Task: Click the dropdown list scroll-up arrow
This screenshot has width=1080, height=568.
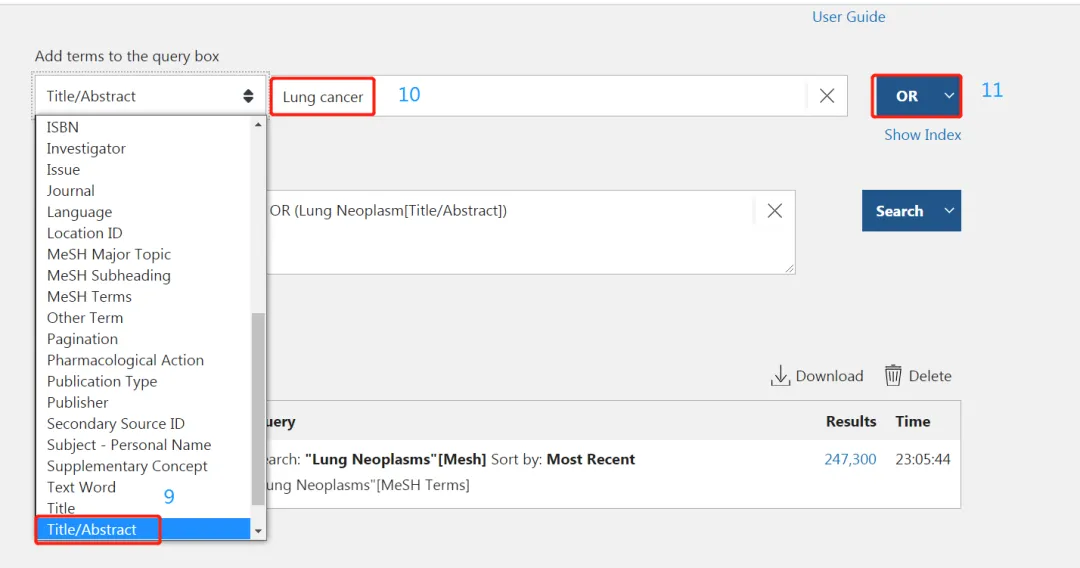Action: point(258,125)
